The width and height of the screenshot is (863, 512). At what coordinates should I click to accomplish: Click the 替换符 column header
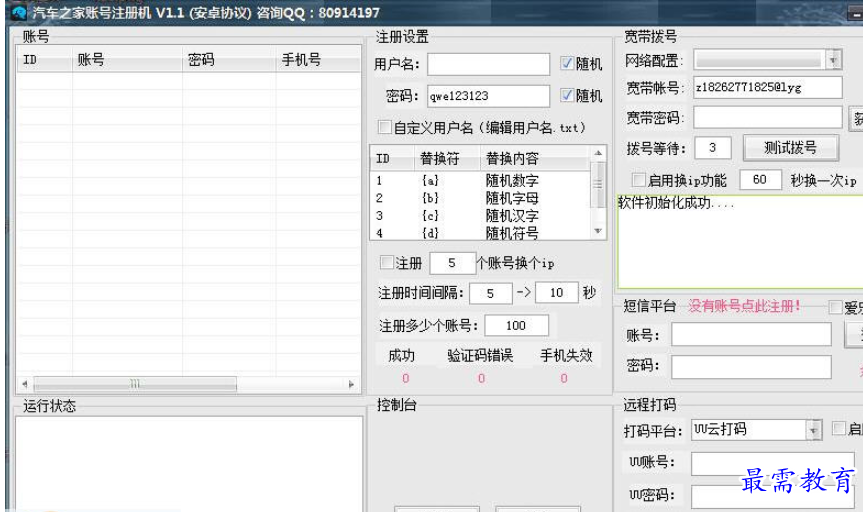coord(447,159)
